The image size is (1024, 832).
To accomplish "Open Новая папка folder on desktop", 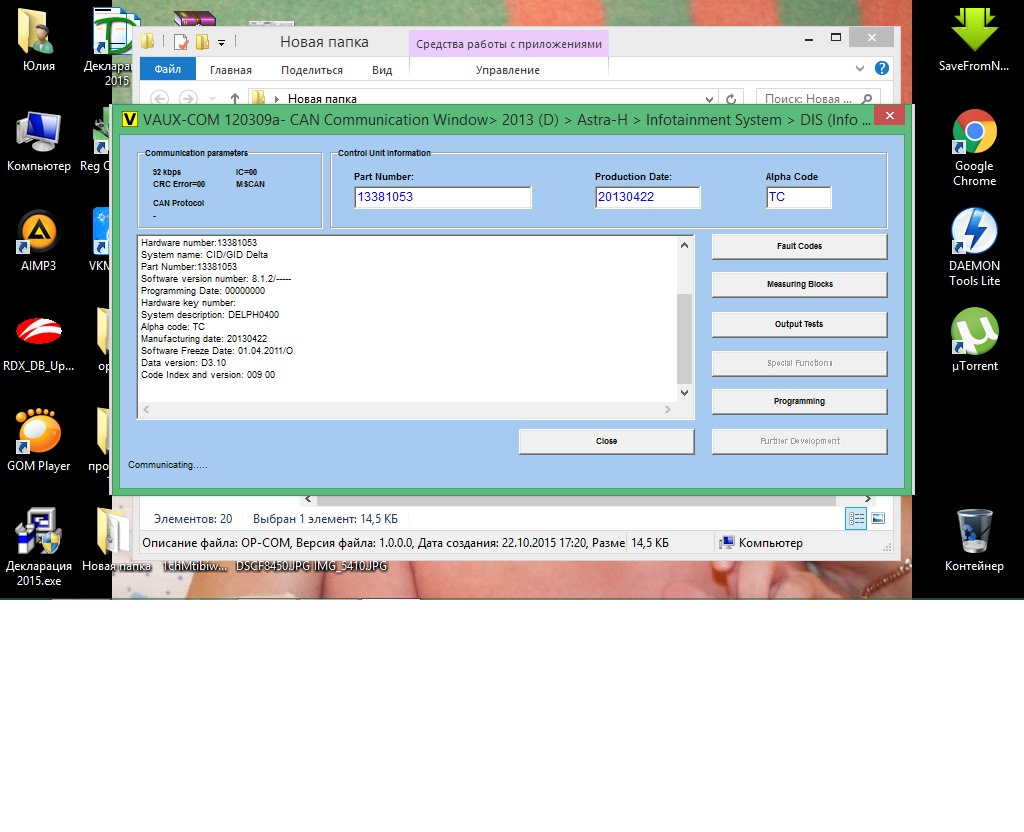I will [116, 541].
